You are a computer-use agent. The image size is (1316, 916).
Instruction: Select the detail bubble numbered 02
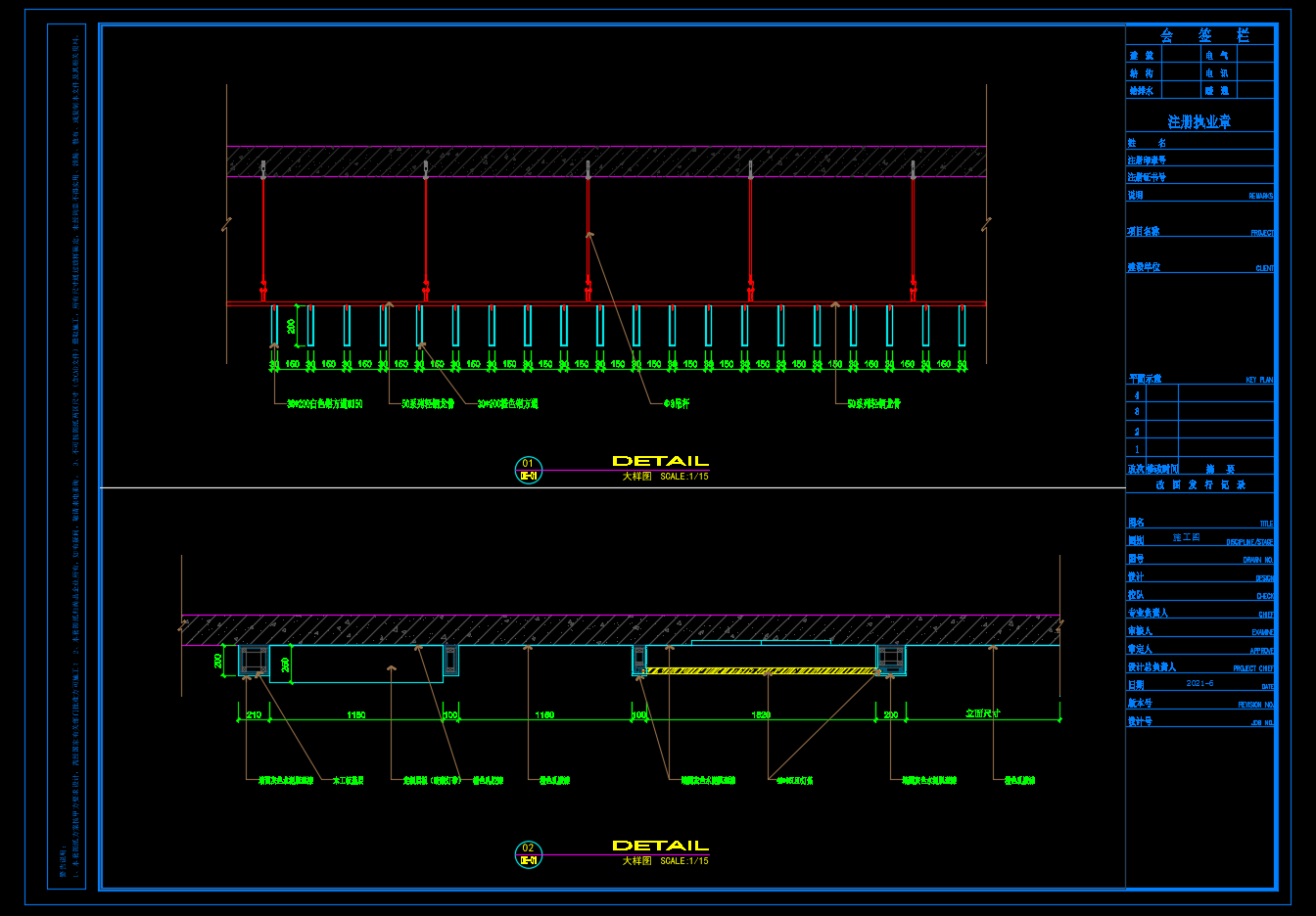pyautogui.click(x=529, y=854)
